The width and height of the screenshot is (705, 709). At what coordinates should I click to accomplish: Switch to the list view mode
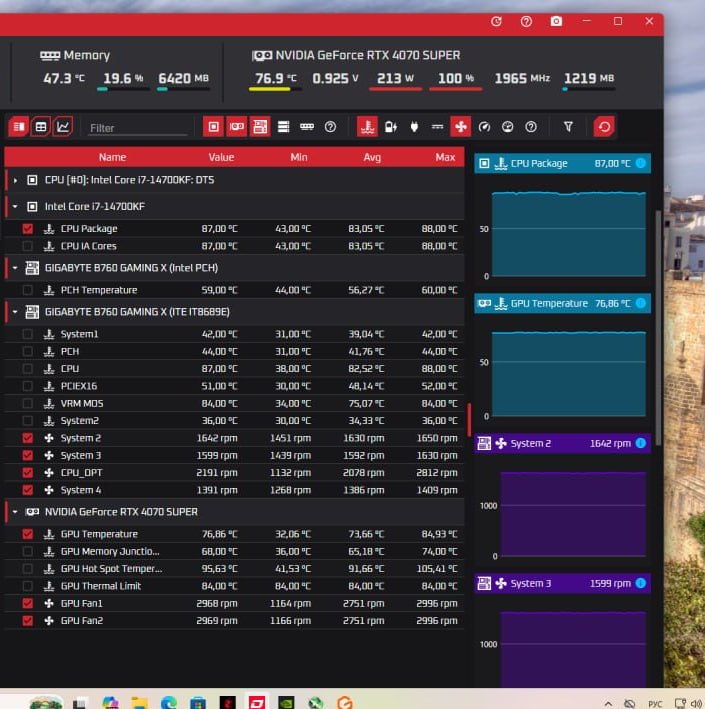pyautogui.click(x=19, y=127)
